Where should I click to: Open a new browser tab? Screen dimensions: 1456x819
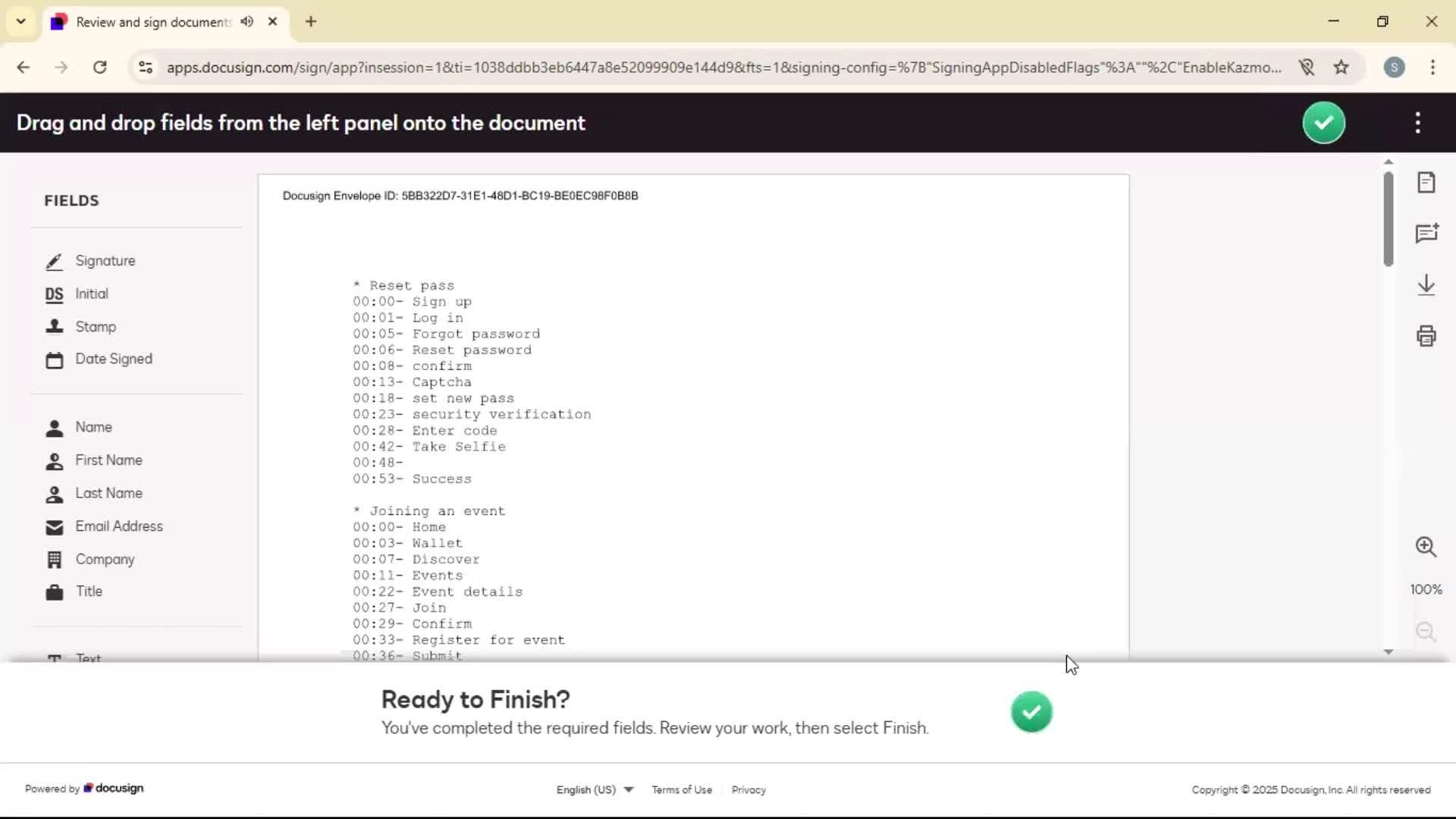(x=311, y=22)
